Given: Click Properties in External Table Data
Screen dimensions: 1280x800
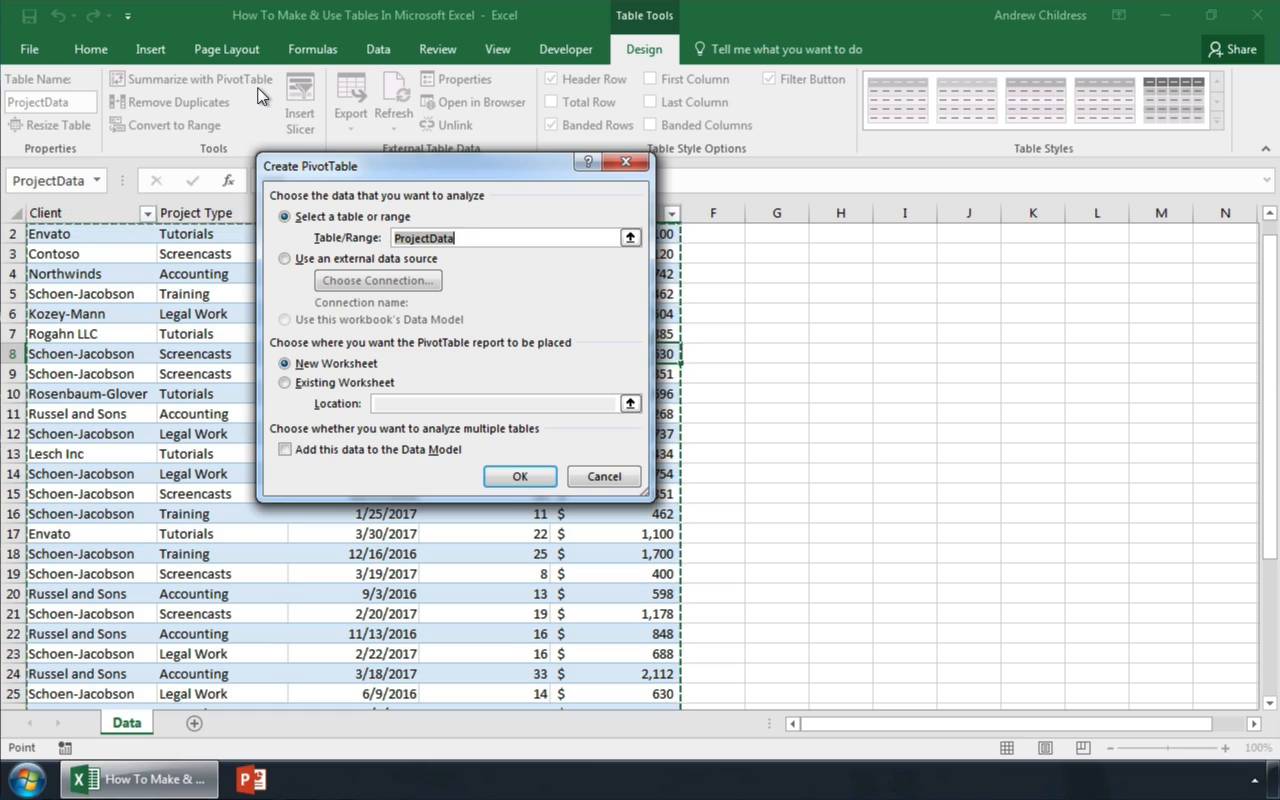Looking at the screenshot, I should click(x=456, y=79).
